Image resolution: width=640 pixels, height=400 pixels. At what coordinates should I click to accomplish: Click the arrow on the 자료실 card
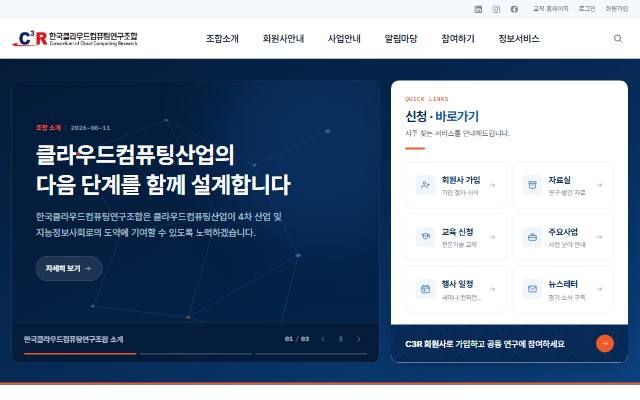pyautogui.click(x=600, y=185)
